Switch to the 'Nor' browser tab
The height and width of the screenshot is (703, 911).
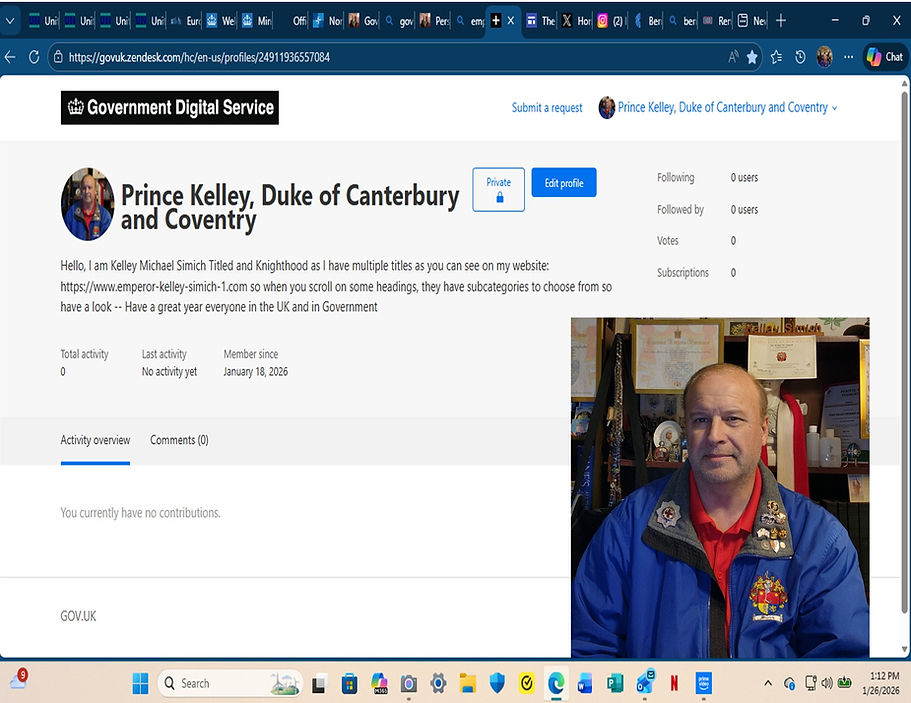click(327, 21)
